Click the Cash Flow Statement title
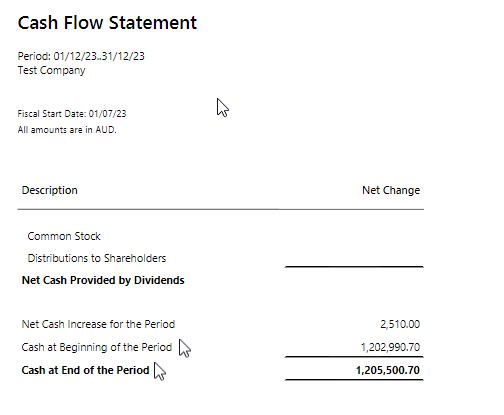The width and height of the screenshot is (504, 415). pos(107,23)
